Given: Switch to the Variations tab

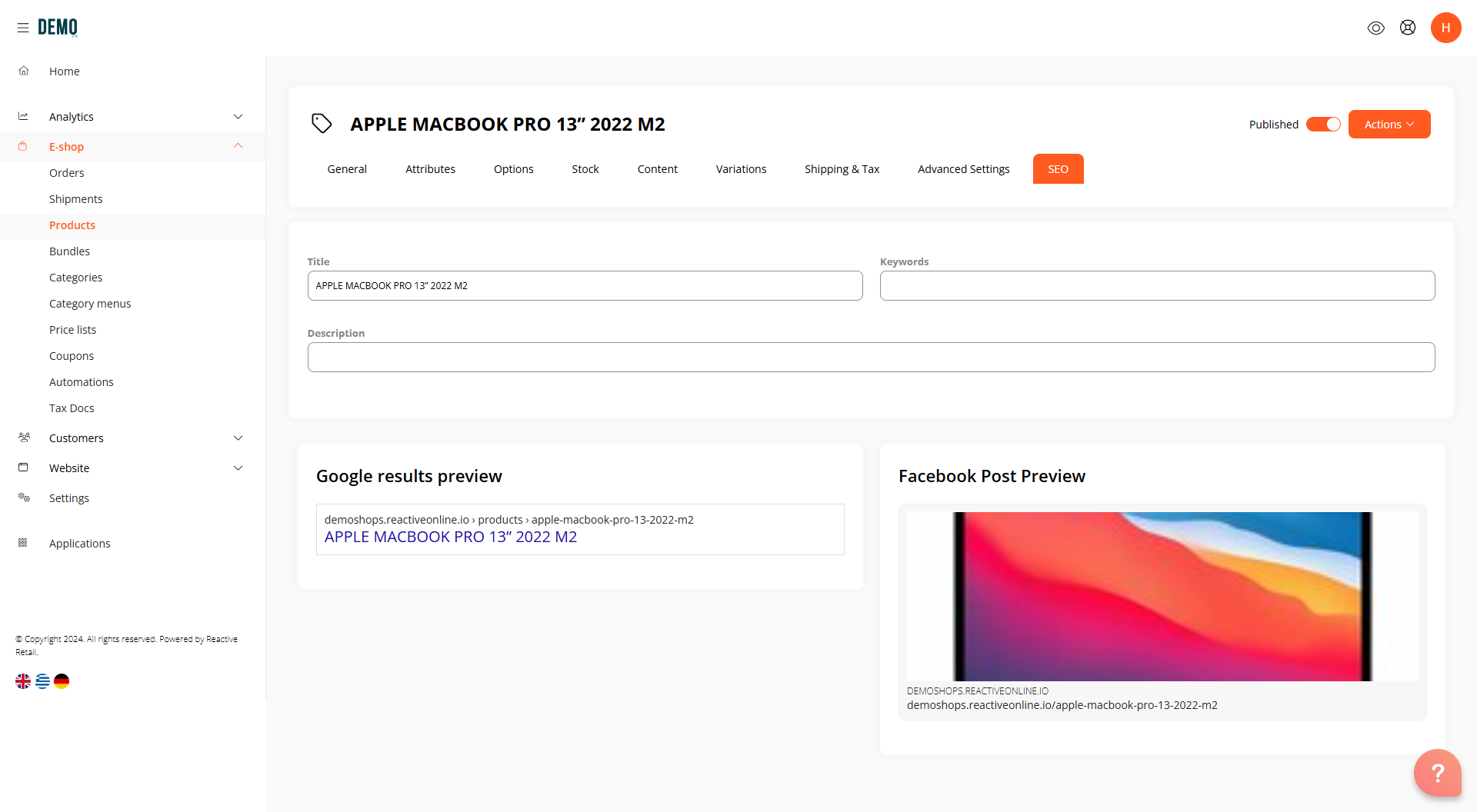Looking at the screenshot, I should click(x=741, y=169).
